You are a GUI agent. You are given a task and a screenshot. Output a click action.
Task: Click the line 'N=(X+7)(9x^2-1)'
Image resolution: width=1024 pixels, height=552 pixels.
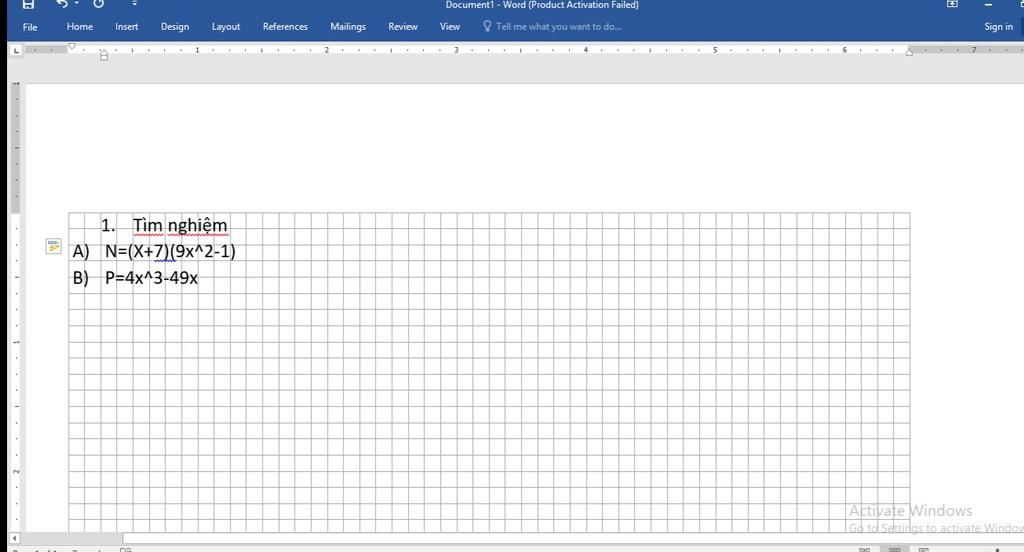pyautogui.click(x=170, y=251)
